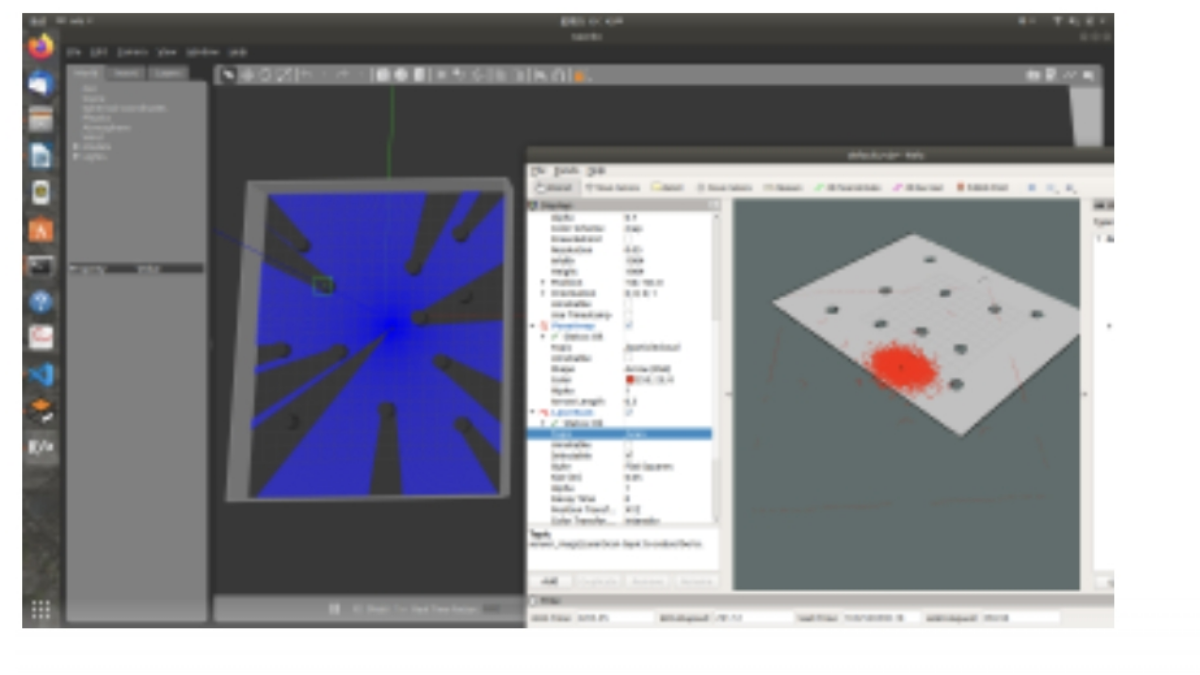Insert a sphere shape in Gazebo
This screenshot has height=675, width=1200.
click(399, 75)
